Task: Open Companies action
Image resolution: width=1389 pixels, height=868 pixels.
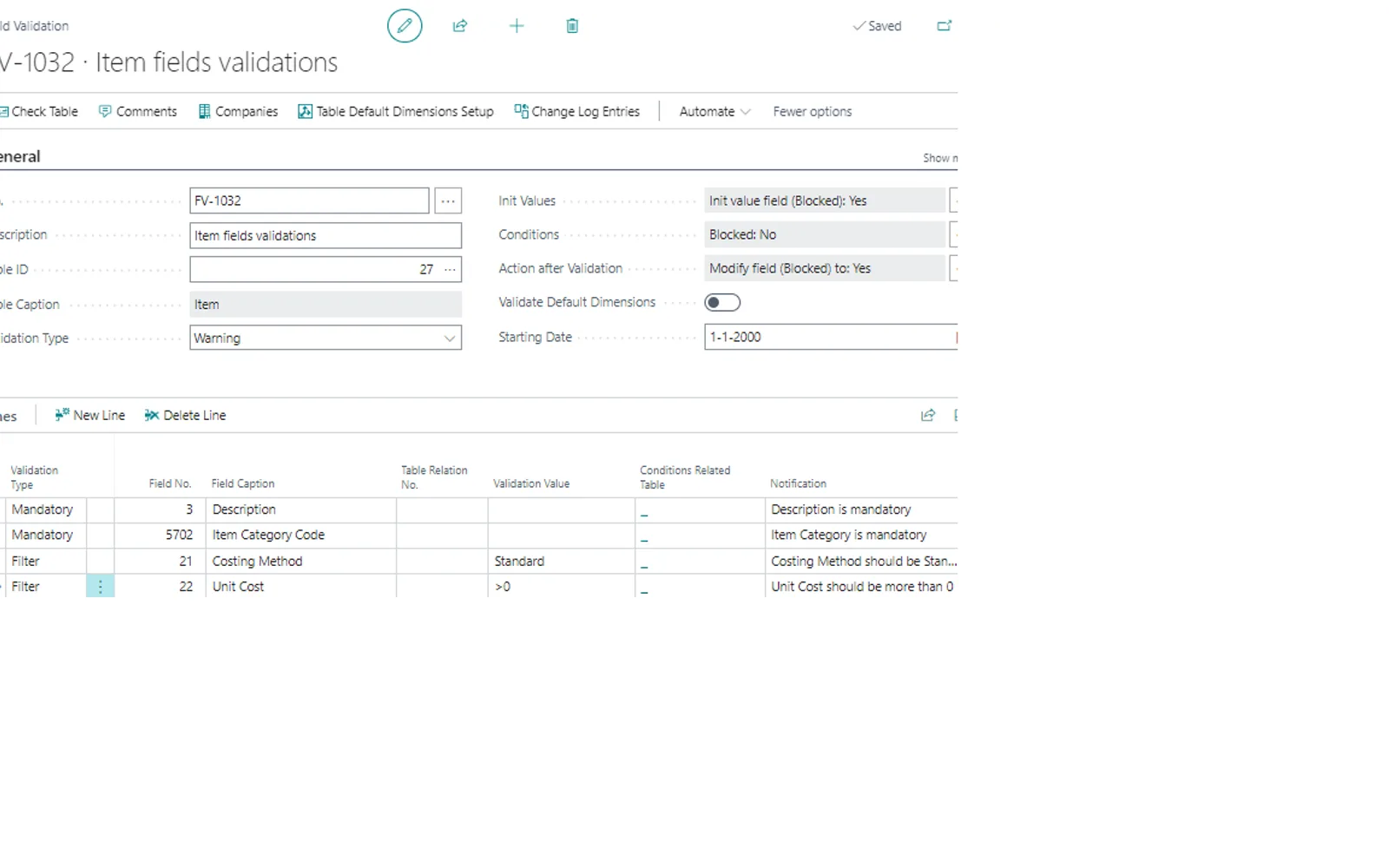Action: [x=239, y=111]
